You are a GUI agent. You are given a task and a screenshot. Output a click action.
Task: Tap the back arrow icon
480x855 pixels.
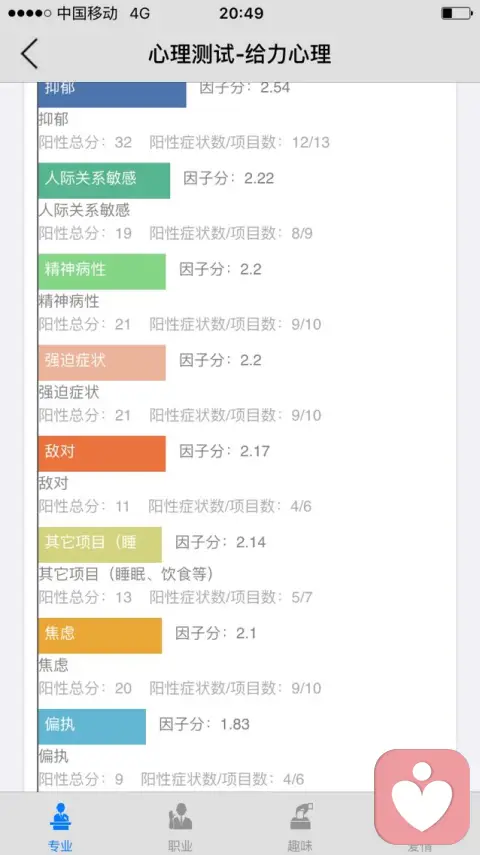click(29, 53)
